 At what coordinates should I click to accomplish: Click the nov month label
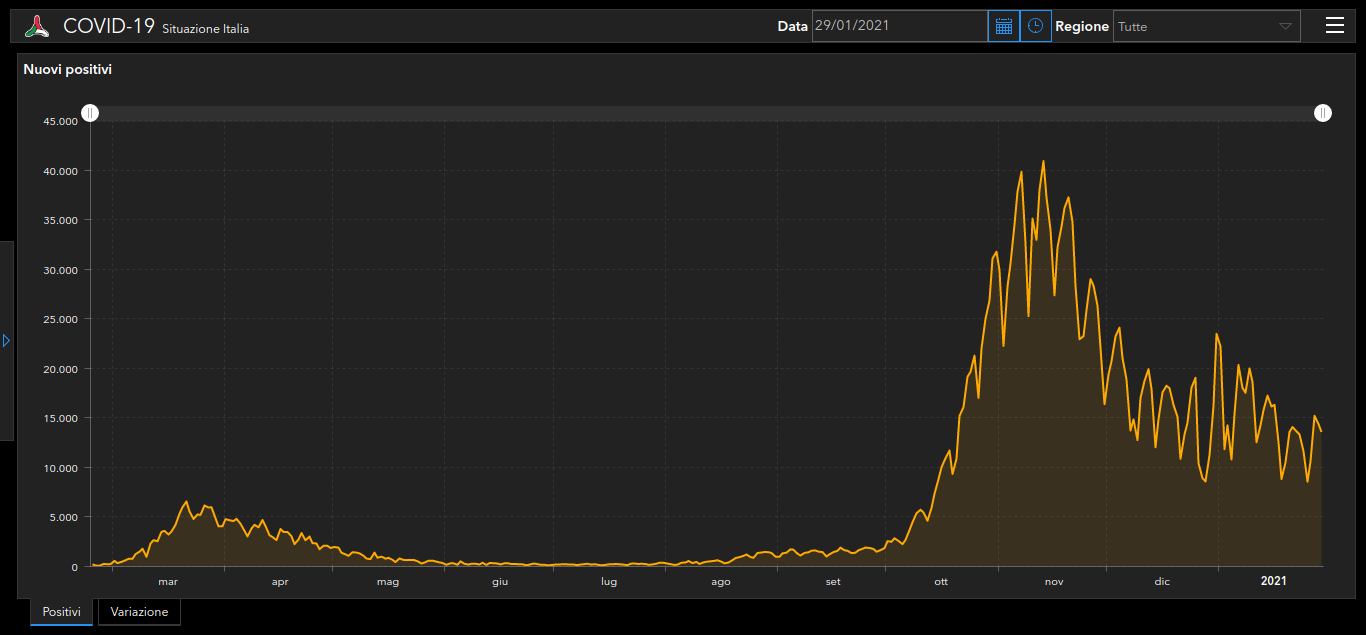coord(1054,581)
